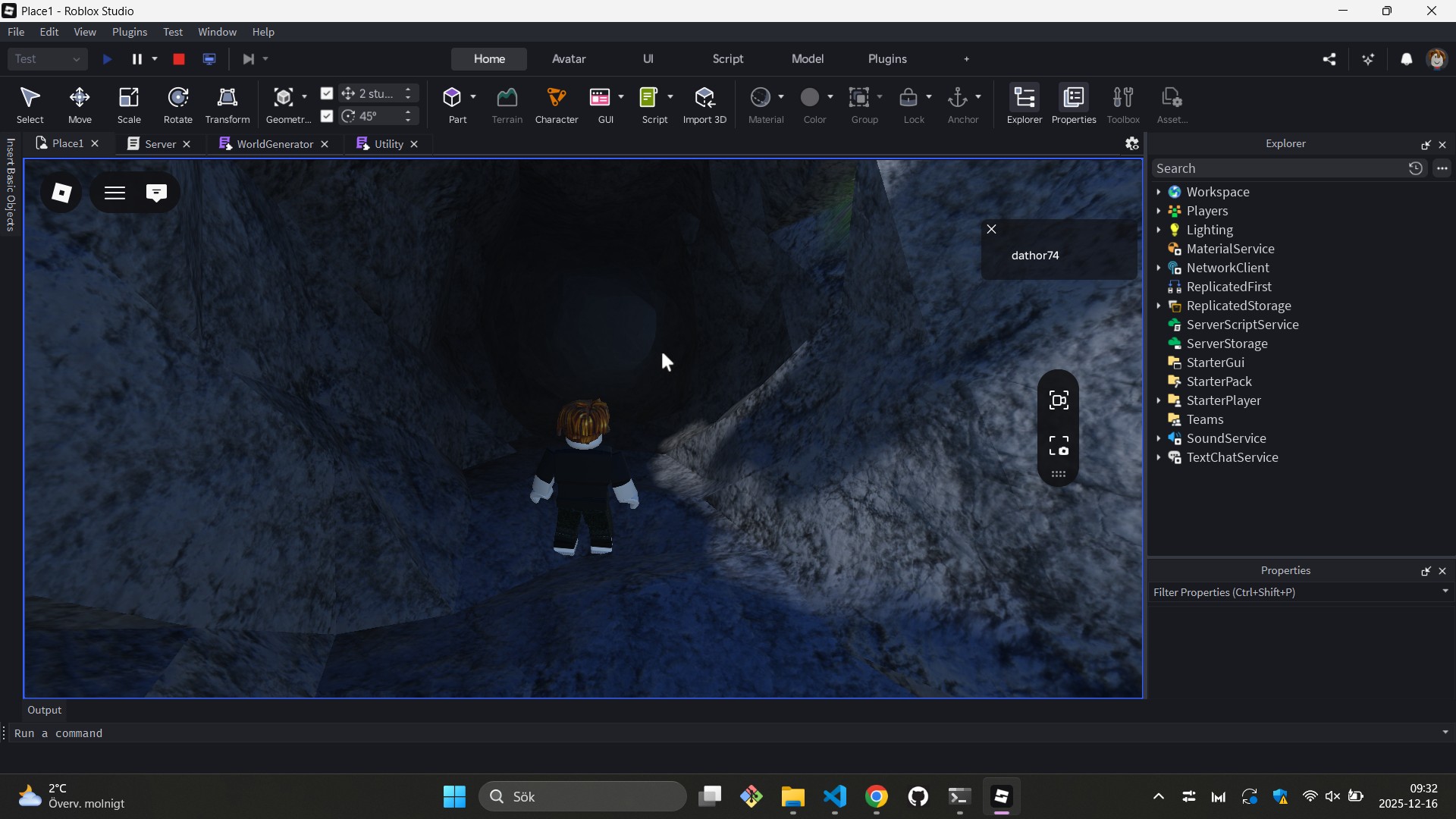Anchor the selected object
Image resolution: width=1456 pixels, height=819 pixels.
[x=959, y=105]
